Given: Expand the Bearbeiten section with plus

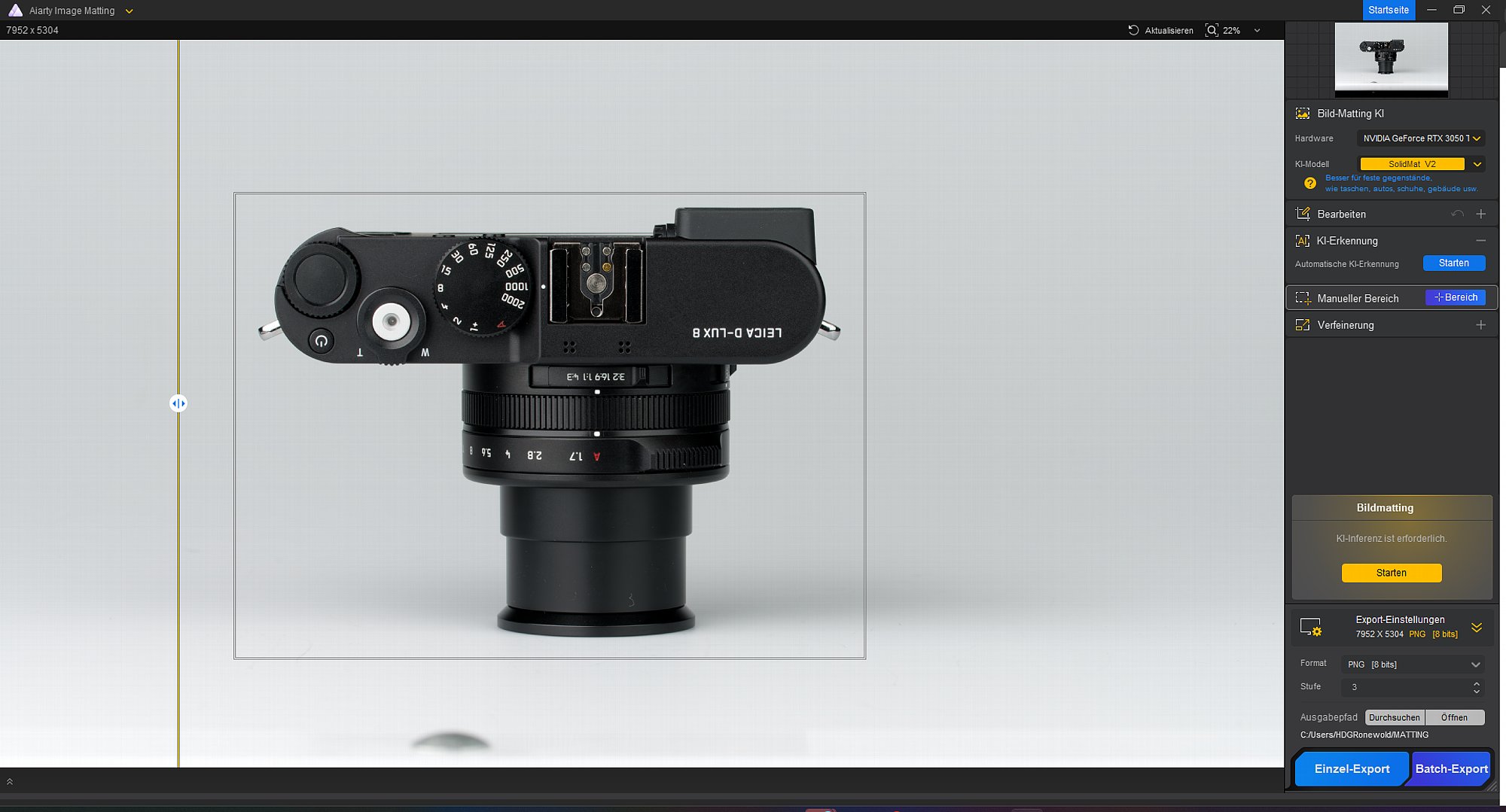Looking at the screenshot, I should 1481,214.
